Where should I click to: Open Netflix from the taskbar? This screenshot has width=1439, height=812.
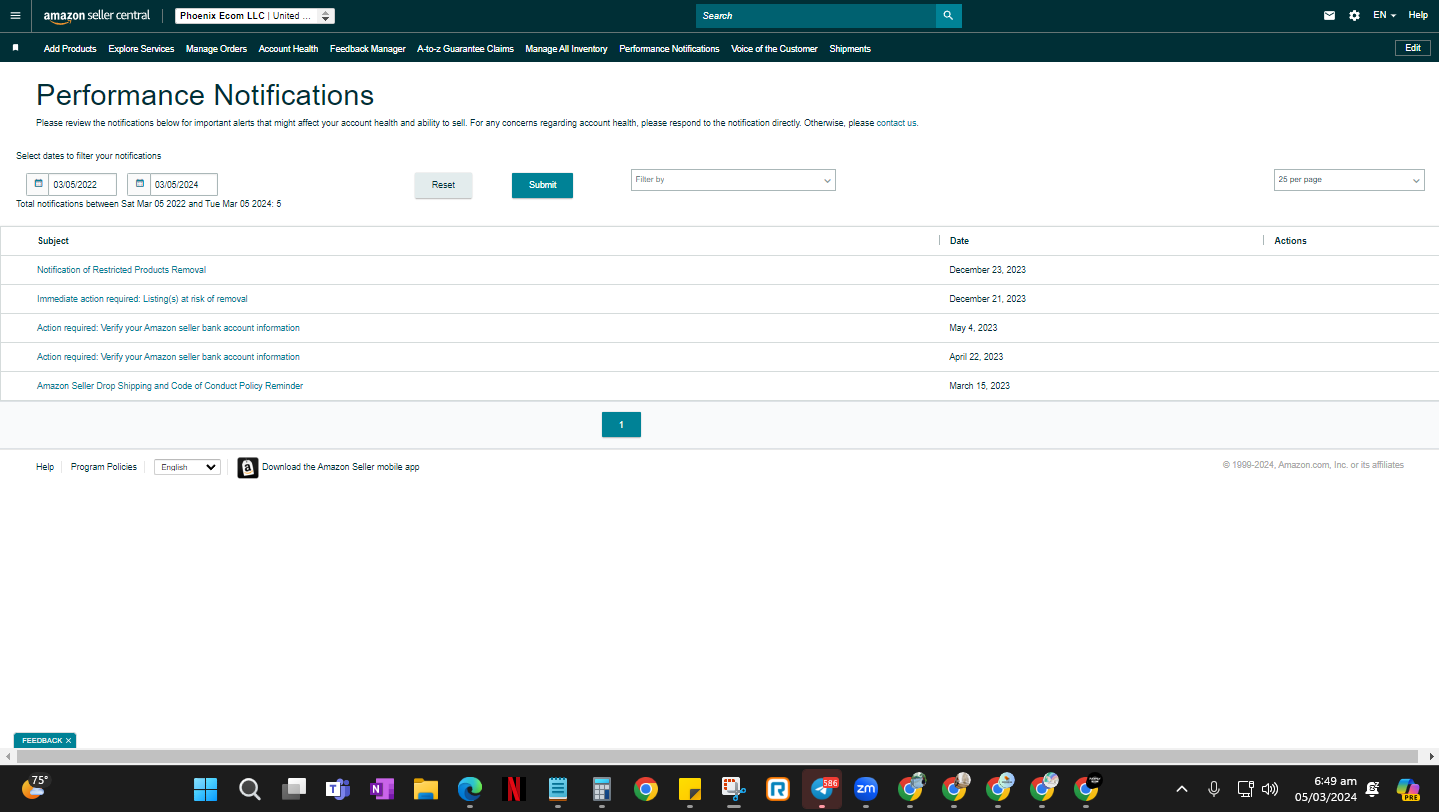(x=514, y=789)
